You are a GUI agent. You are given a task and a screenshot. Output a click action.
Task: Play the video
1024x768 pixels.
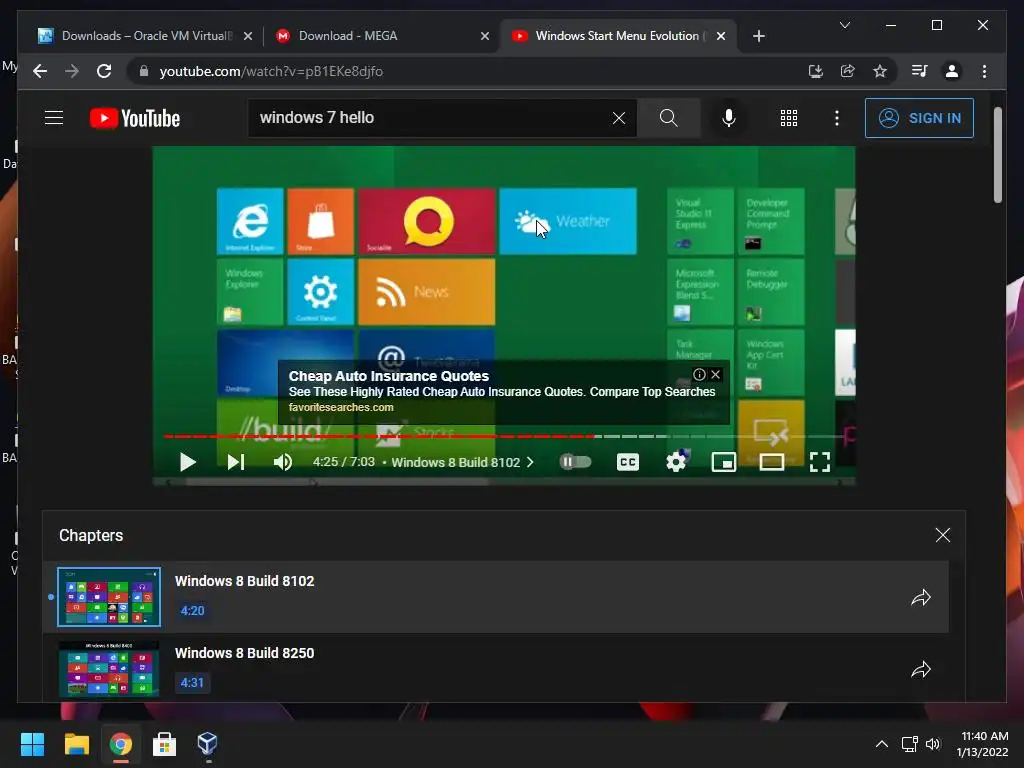[x=187, y=462]
